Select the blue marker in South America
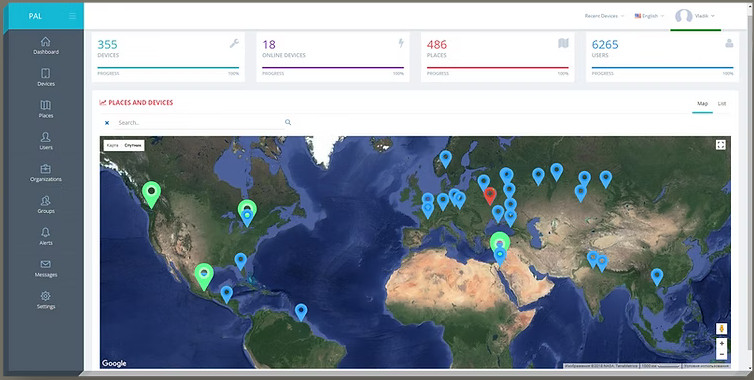 click(x=301, y=312)
